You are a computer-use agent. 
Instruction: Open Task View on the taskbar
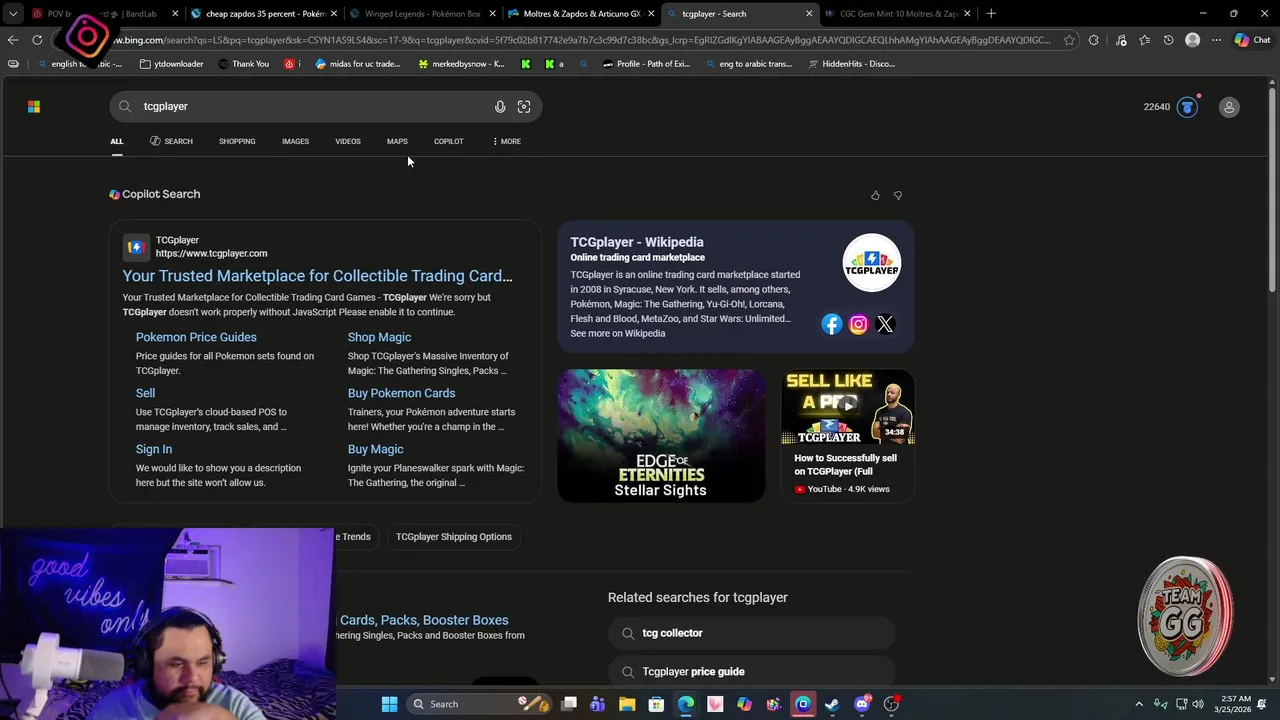pos(569,704)
